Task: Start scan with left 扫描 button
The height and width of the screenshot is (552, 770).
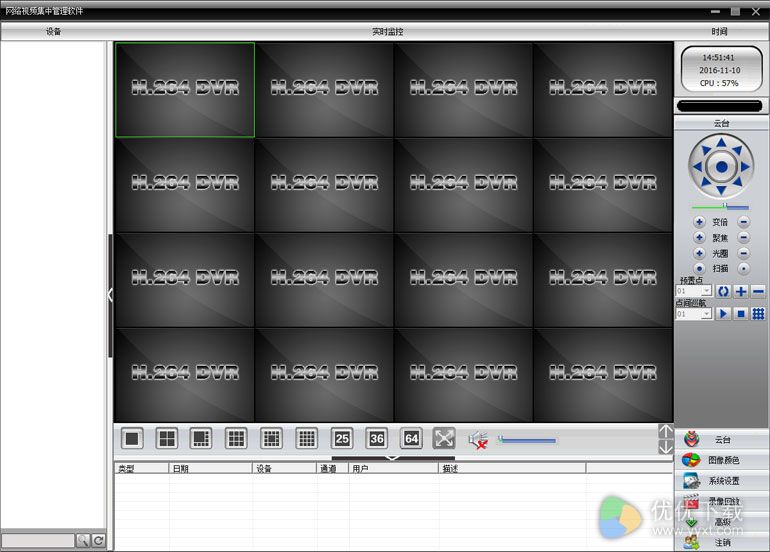Action: coord(699,269)
